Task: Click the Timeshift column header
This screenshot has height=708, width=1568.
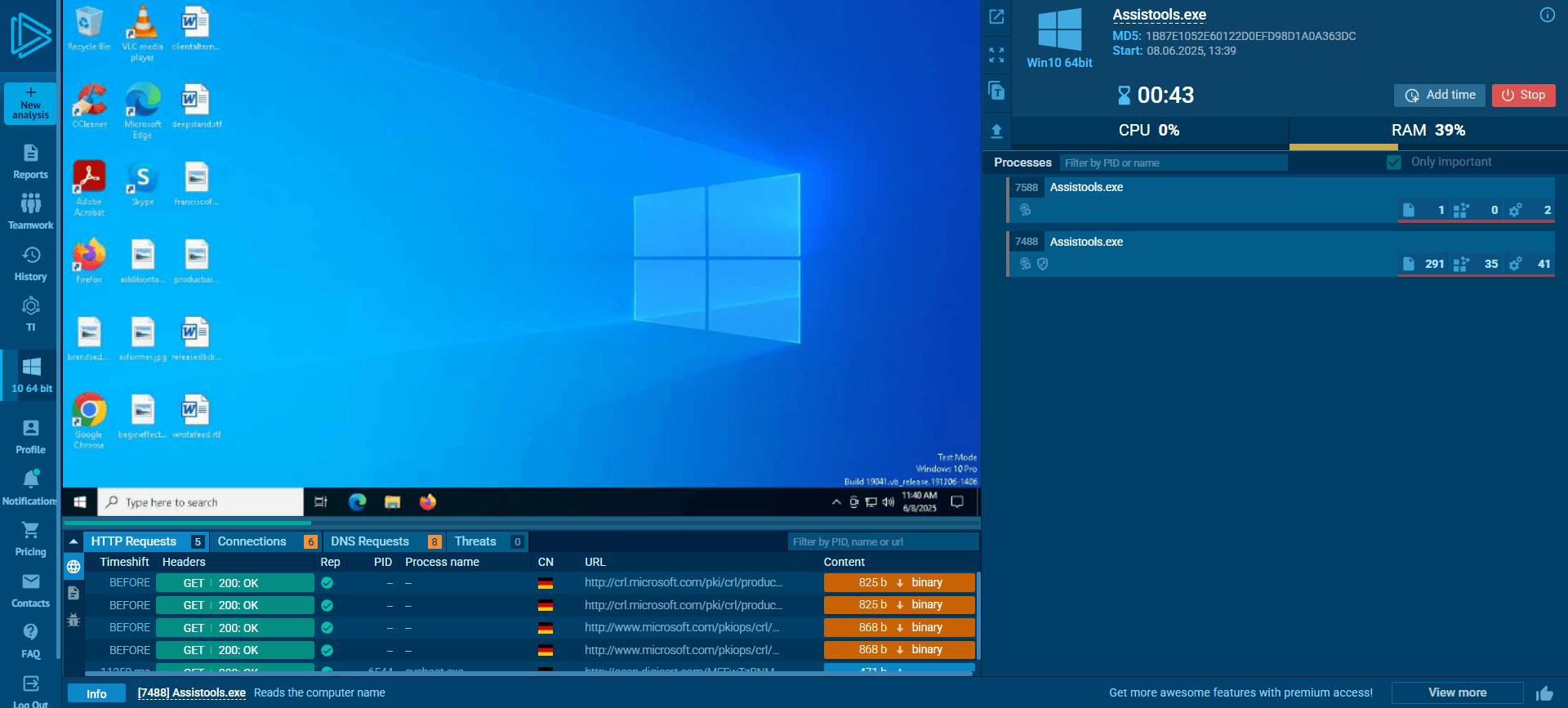Action: coord(124,562)
